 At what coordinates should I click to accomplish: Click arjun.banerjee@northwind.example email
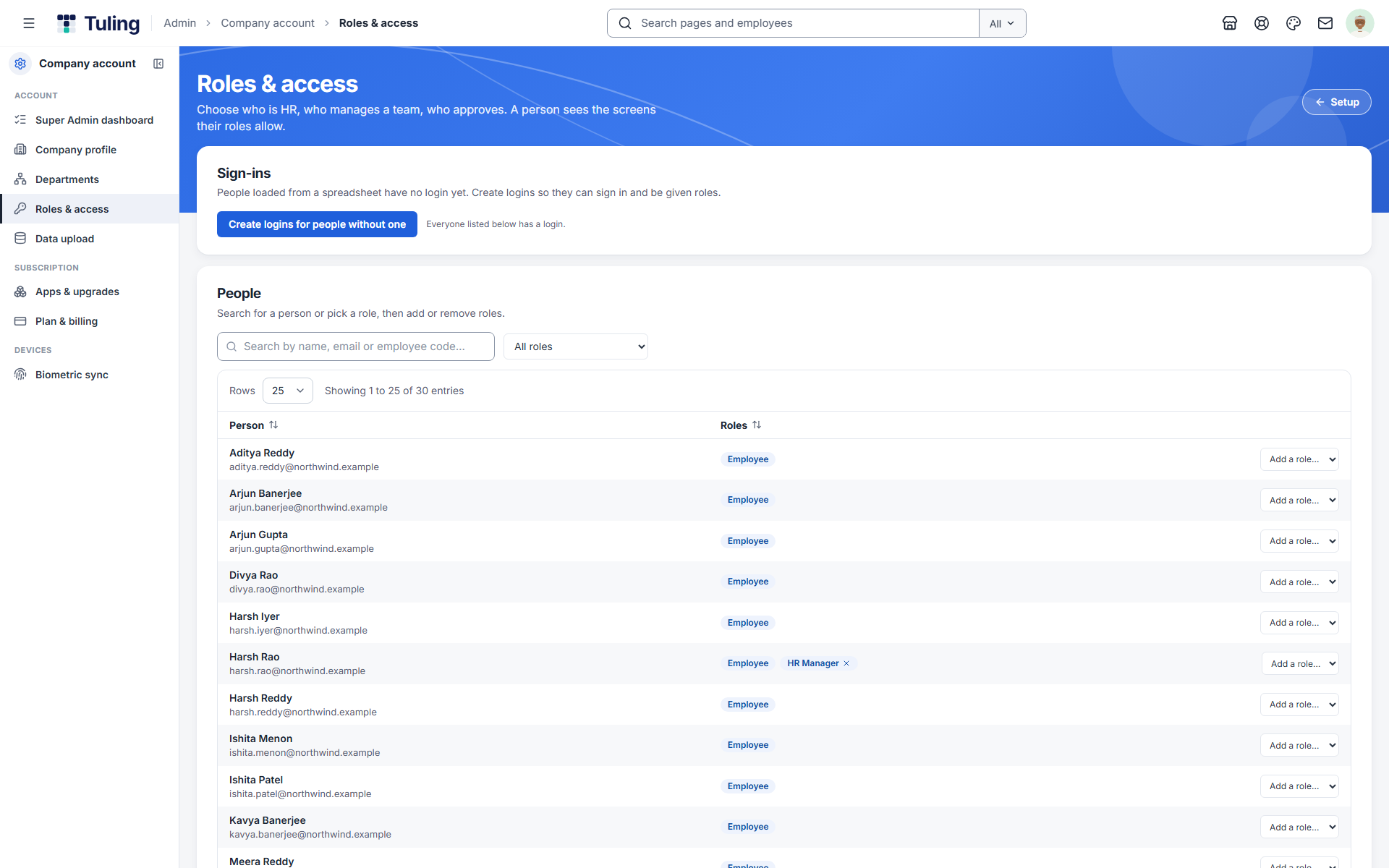308,508
